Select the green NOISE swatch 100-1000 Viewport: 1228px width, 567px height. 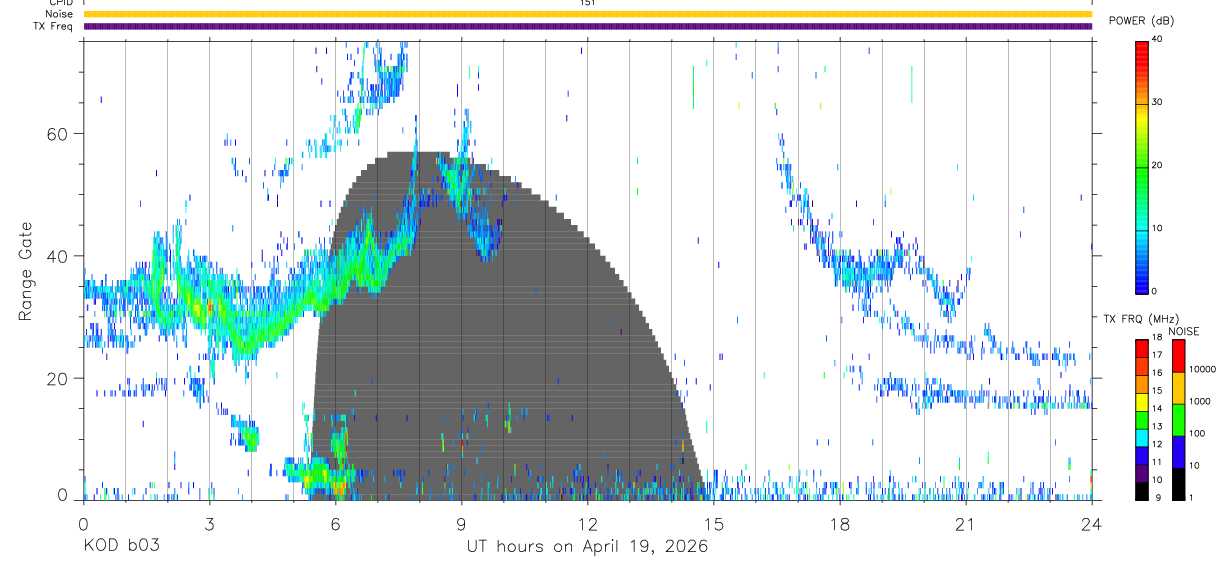[x=1178, y=420]
